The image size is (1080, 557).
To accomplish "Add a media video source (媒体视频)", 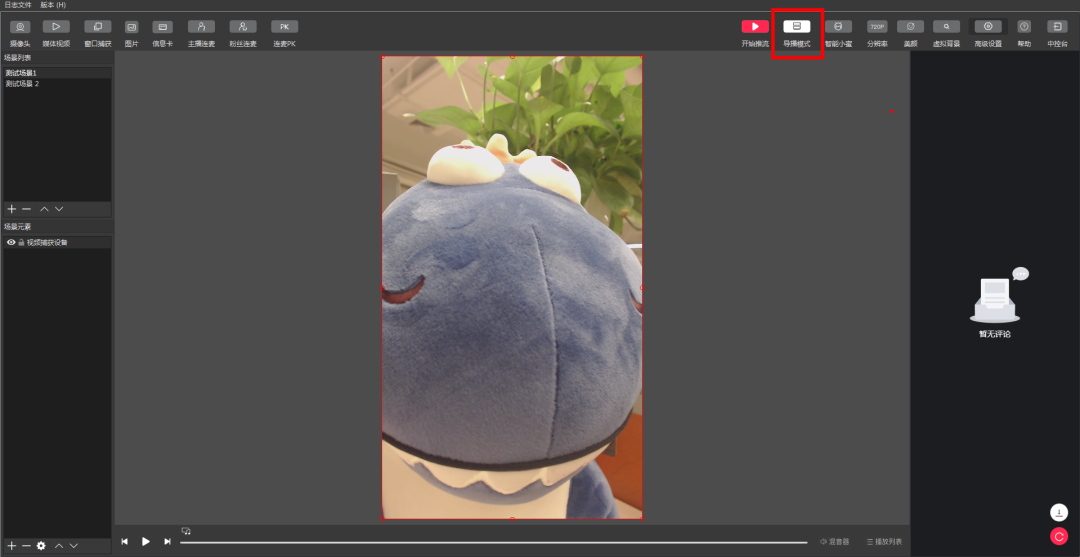I will pos(56,33).
